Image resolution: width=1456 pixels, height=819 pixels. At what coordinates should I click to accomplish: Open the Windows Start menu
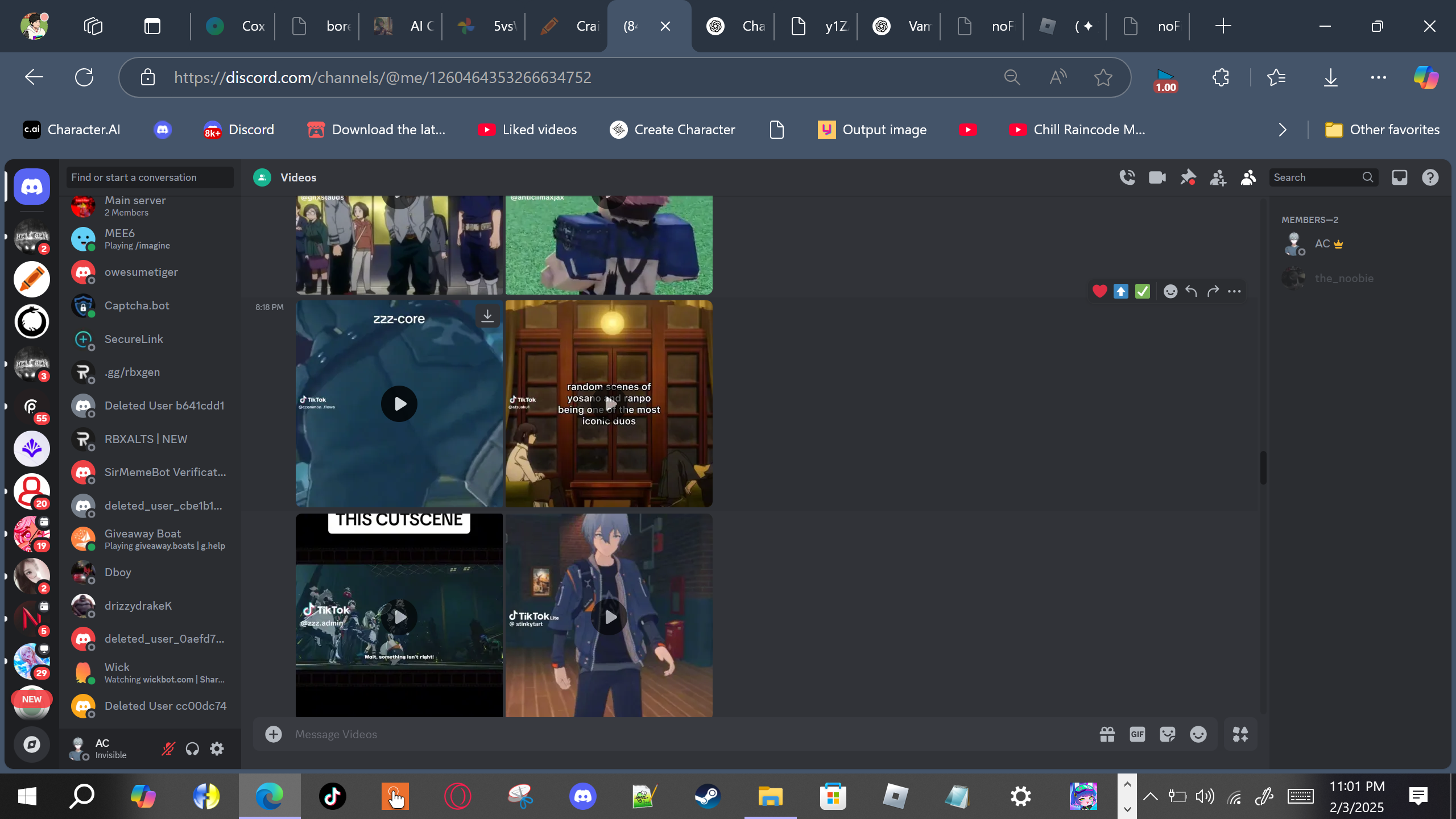[x=27, y=796]
